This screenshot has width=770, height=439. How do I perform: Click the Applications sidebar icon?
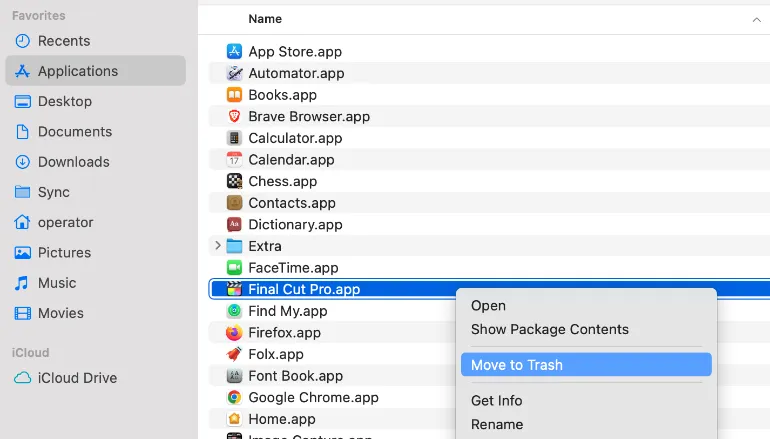click(x=22, y=71)
